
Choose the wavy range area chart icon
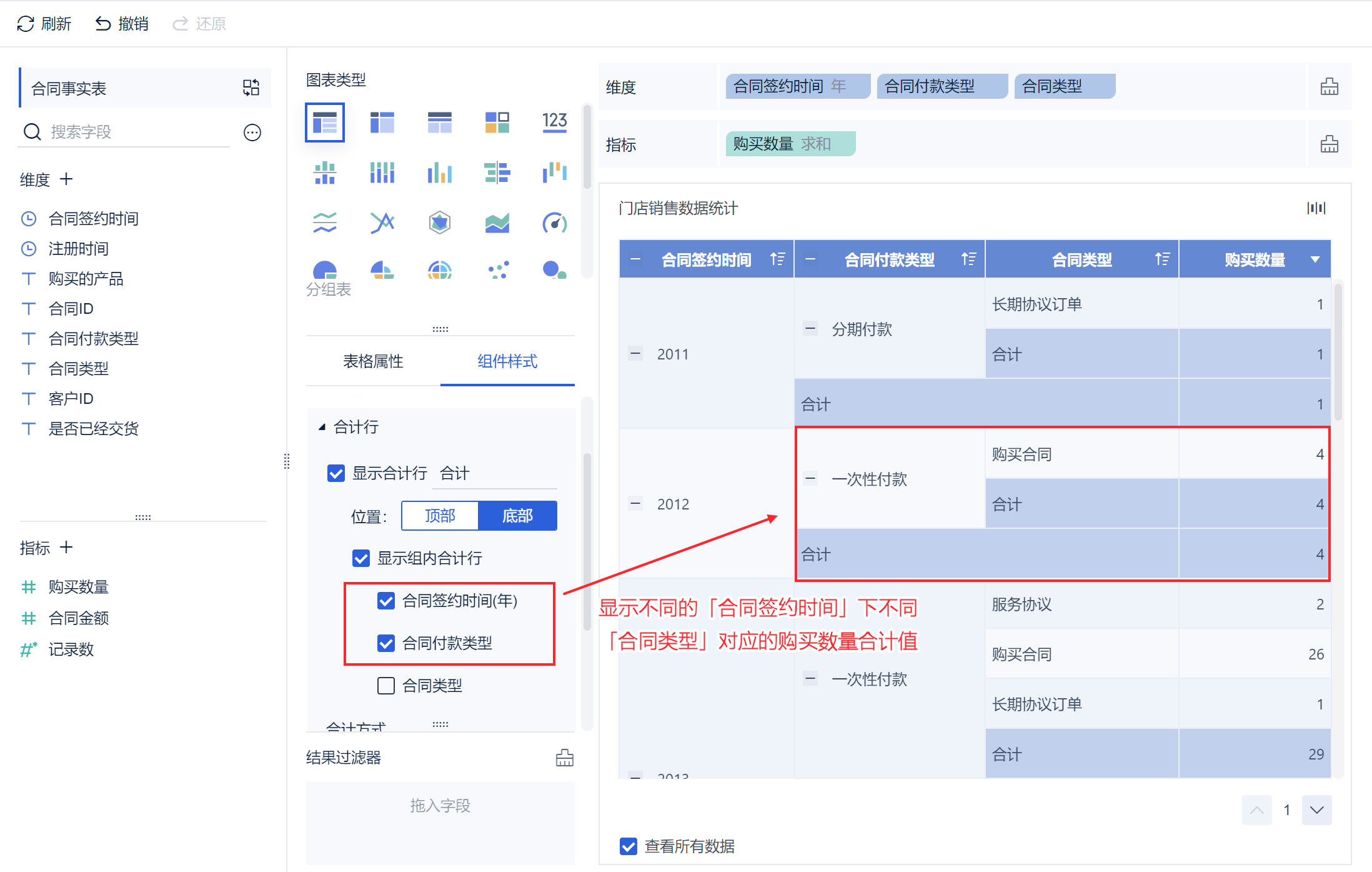[325, 223]
